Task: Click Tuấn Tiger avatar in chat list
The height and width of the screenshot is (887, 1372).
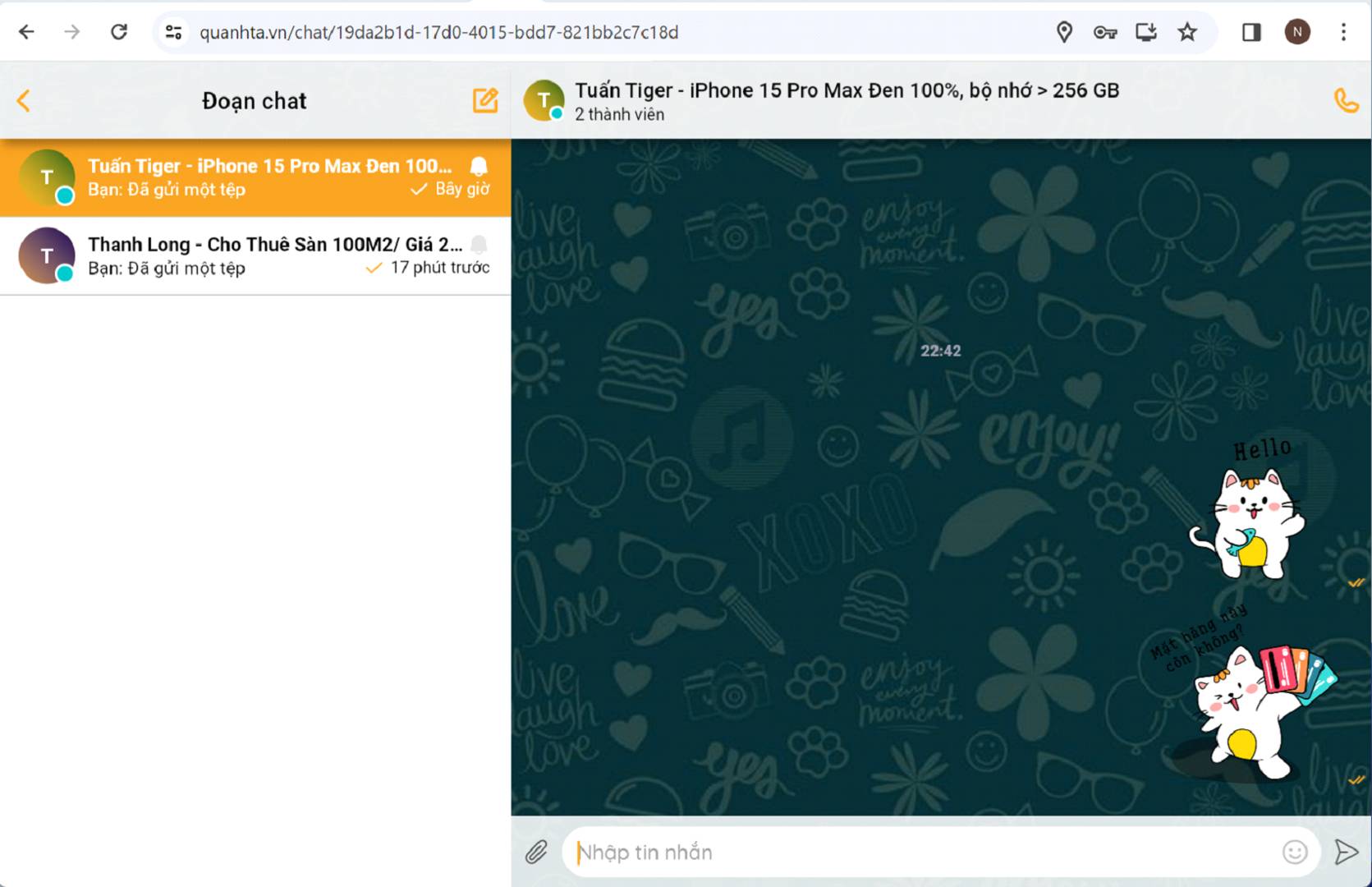Action: click(x=47, y=177)
